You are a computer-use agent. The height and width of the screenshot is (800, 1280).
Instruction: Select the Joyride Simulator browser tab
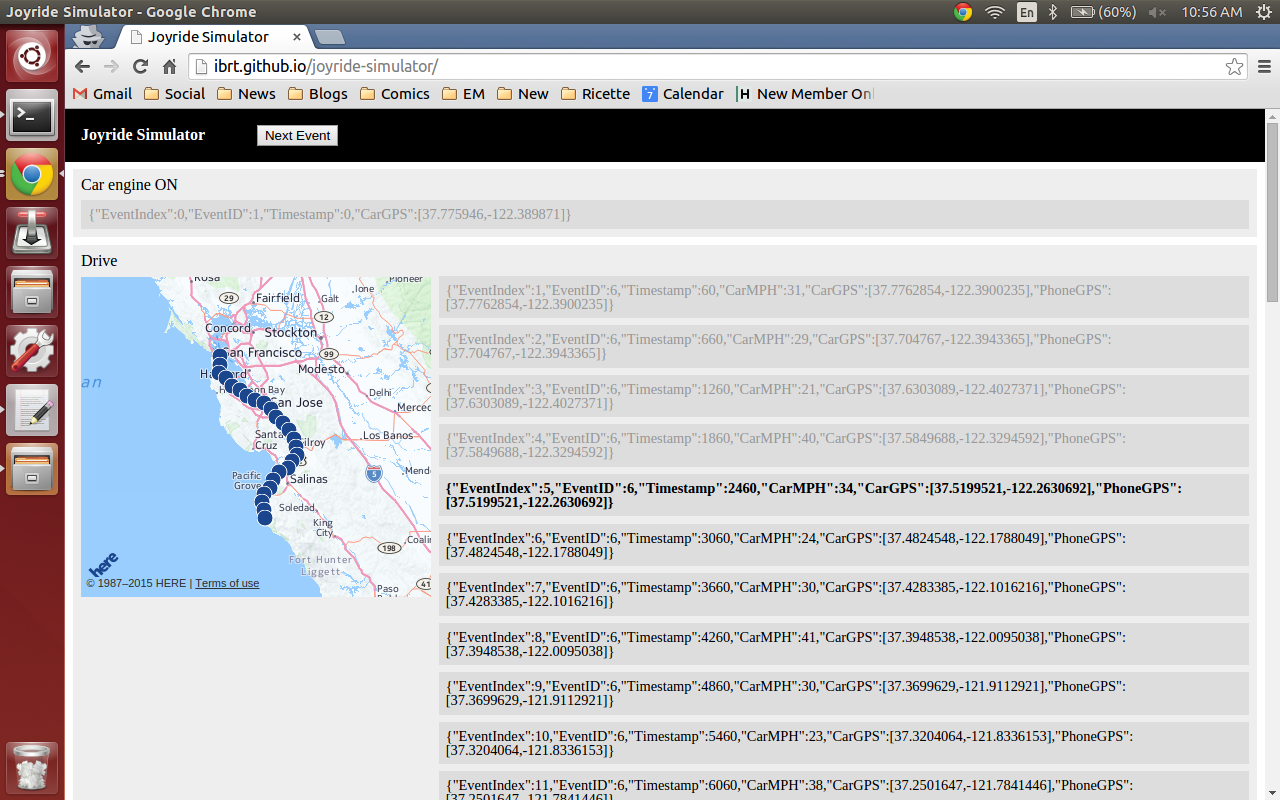(x=208, y=37)
